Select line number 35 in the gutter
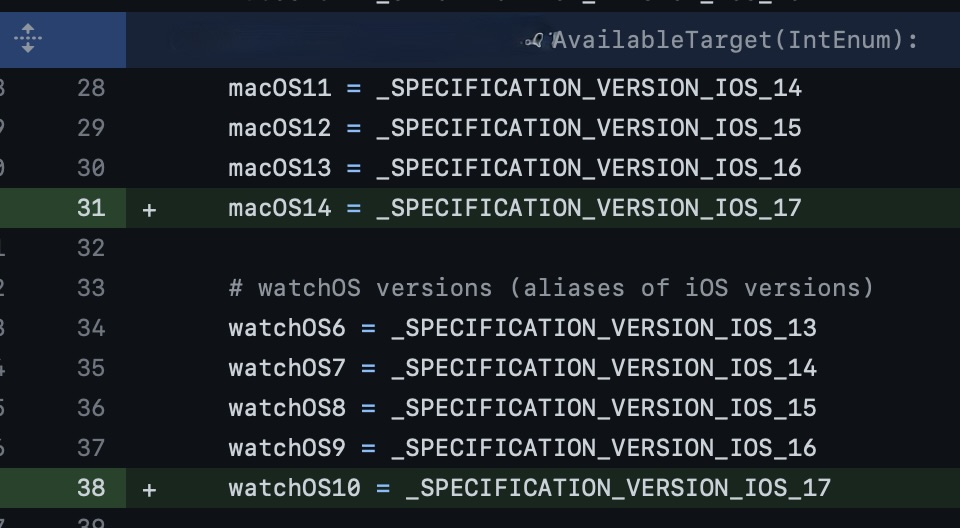 (91, 368)
